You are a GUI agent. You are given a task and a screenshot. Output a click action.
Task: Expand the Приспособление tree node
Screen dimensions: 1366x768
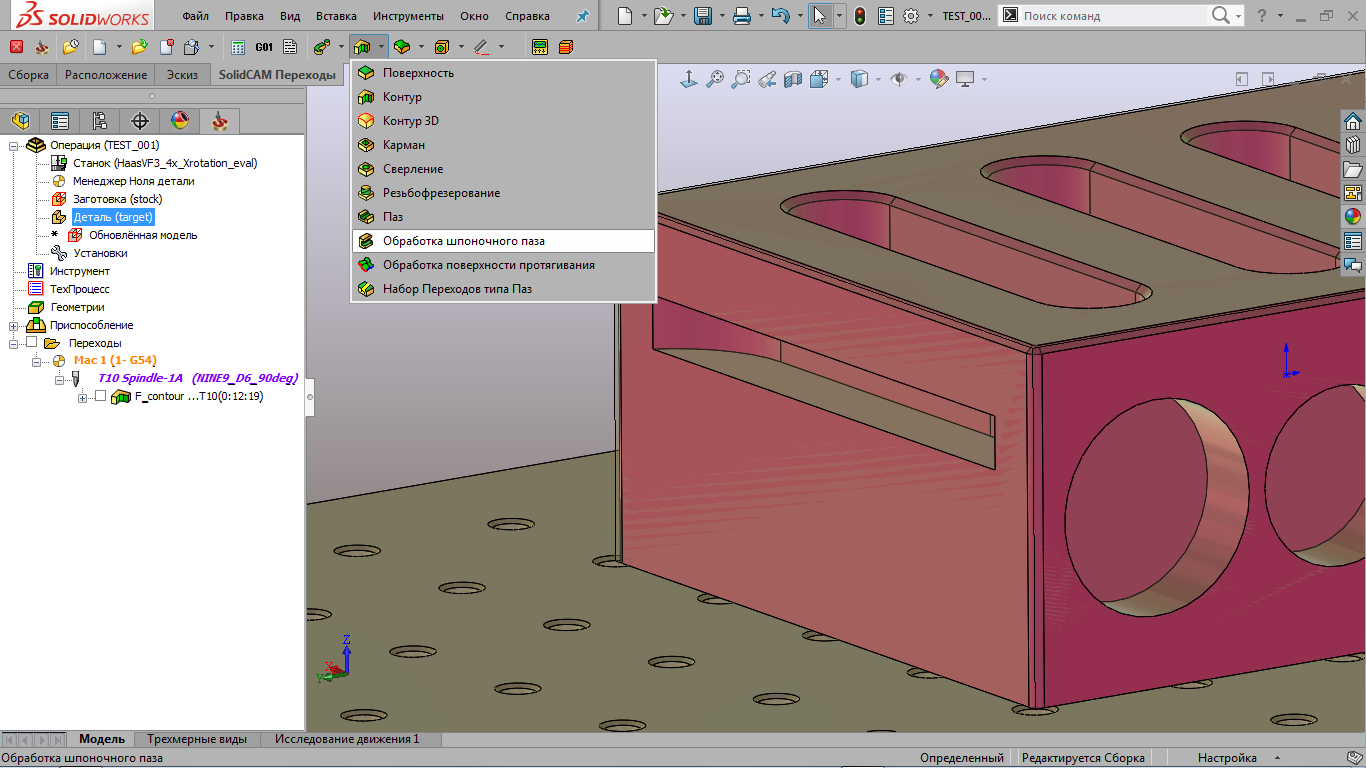point(14,325)
